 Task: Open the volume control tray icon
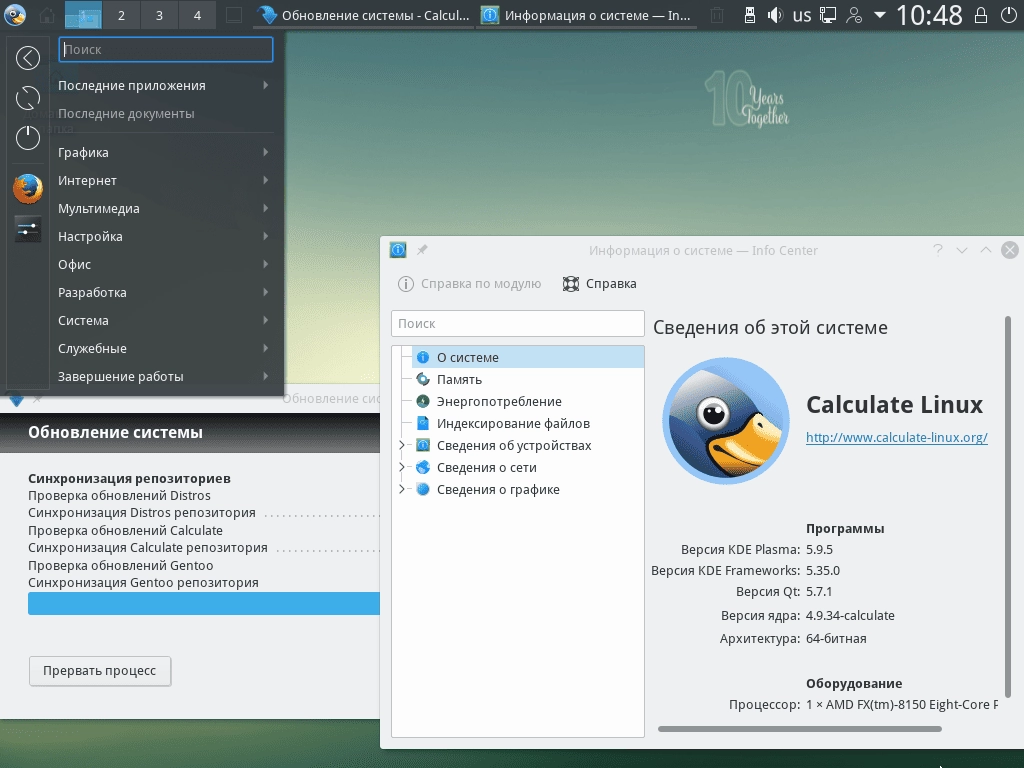pyautogui.click(x=775, y=14)
